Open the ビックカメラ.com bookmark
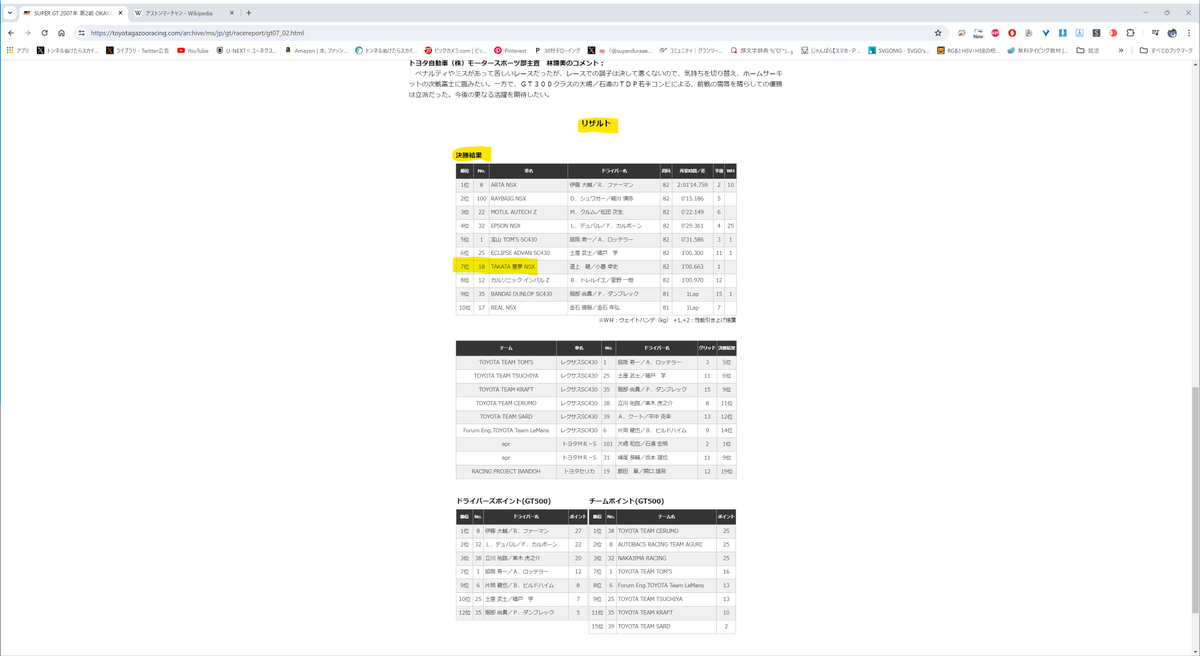This screenshot has height=656, width=1200. pyautogui.click(x=455, y=50)
